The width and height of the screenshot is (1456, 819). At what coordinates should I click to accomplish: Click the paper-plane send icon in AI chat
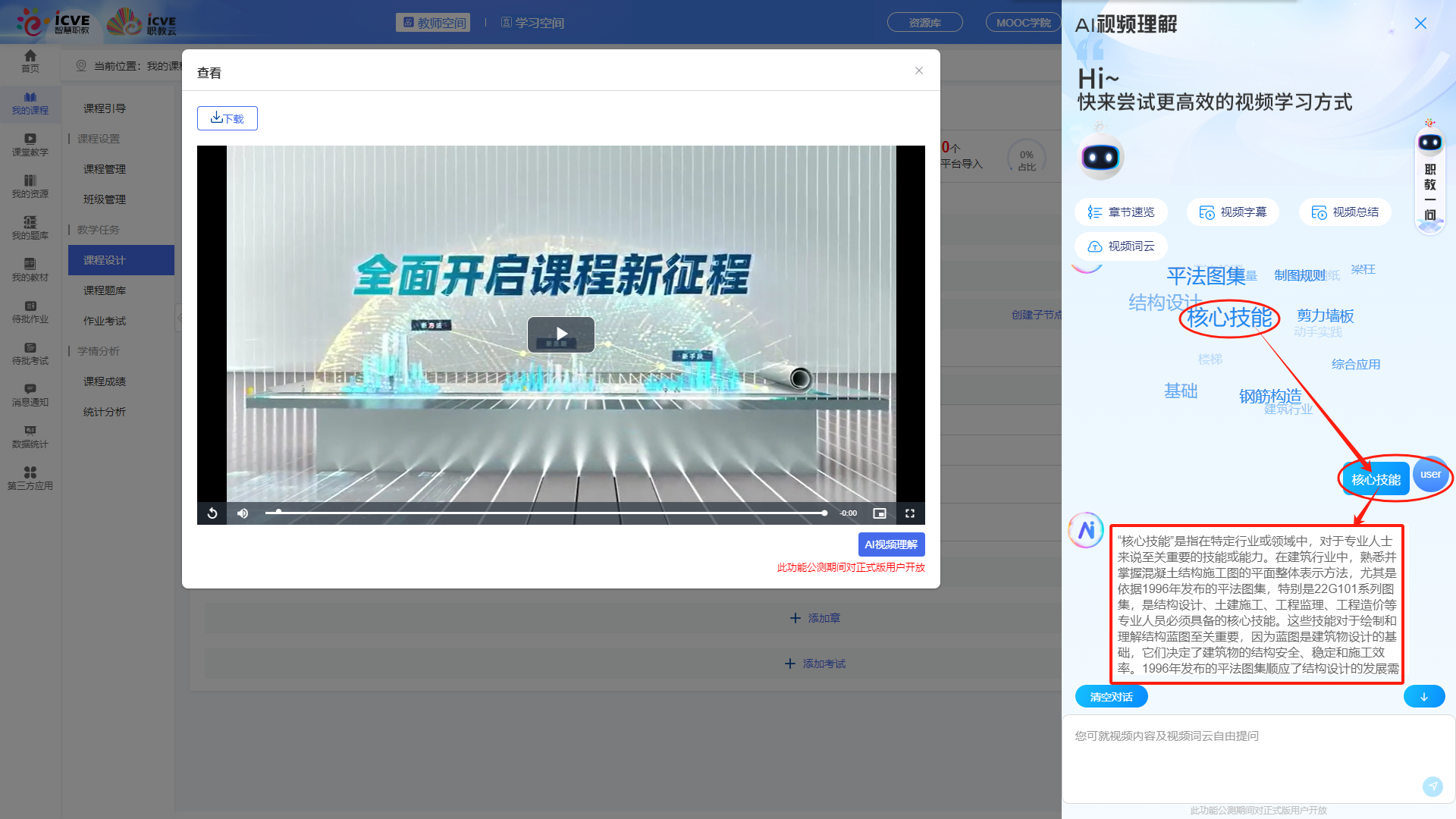click(1433, 787)
